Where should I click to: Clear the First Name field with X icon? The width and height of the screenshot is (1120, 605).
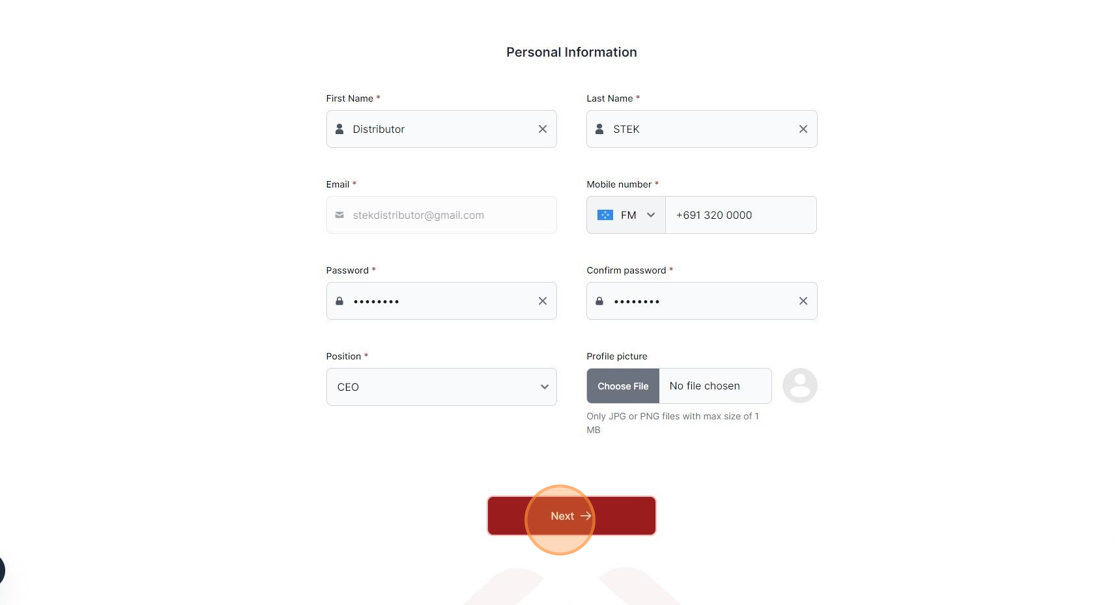point(543,129)
